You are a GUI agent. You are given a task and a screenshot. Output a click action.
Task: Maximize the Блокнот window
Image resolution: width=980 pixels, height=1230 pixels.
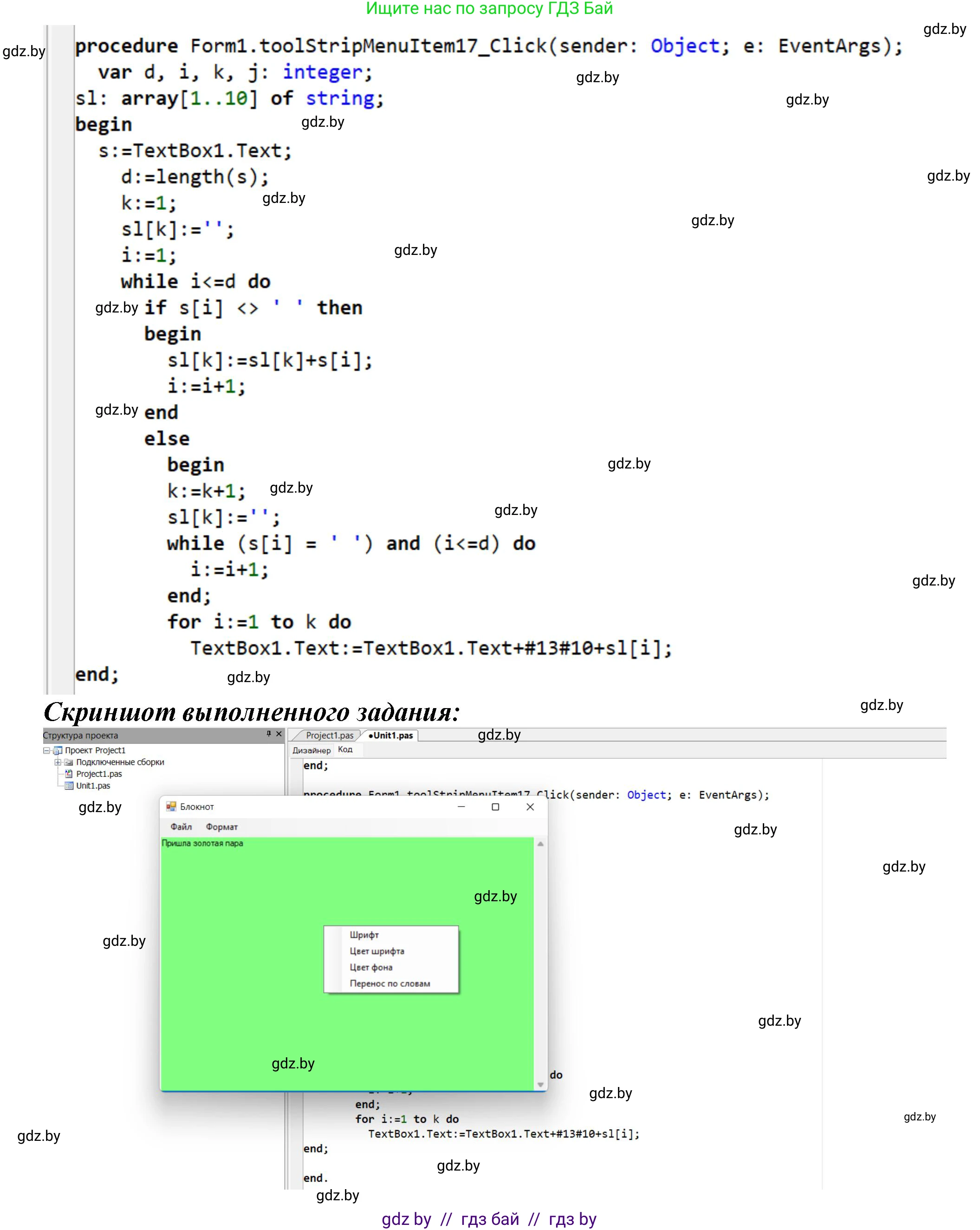tap(495, 807)
